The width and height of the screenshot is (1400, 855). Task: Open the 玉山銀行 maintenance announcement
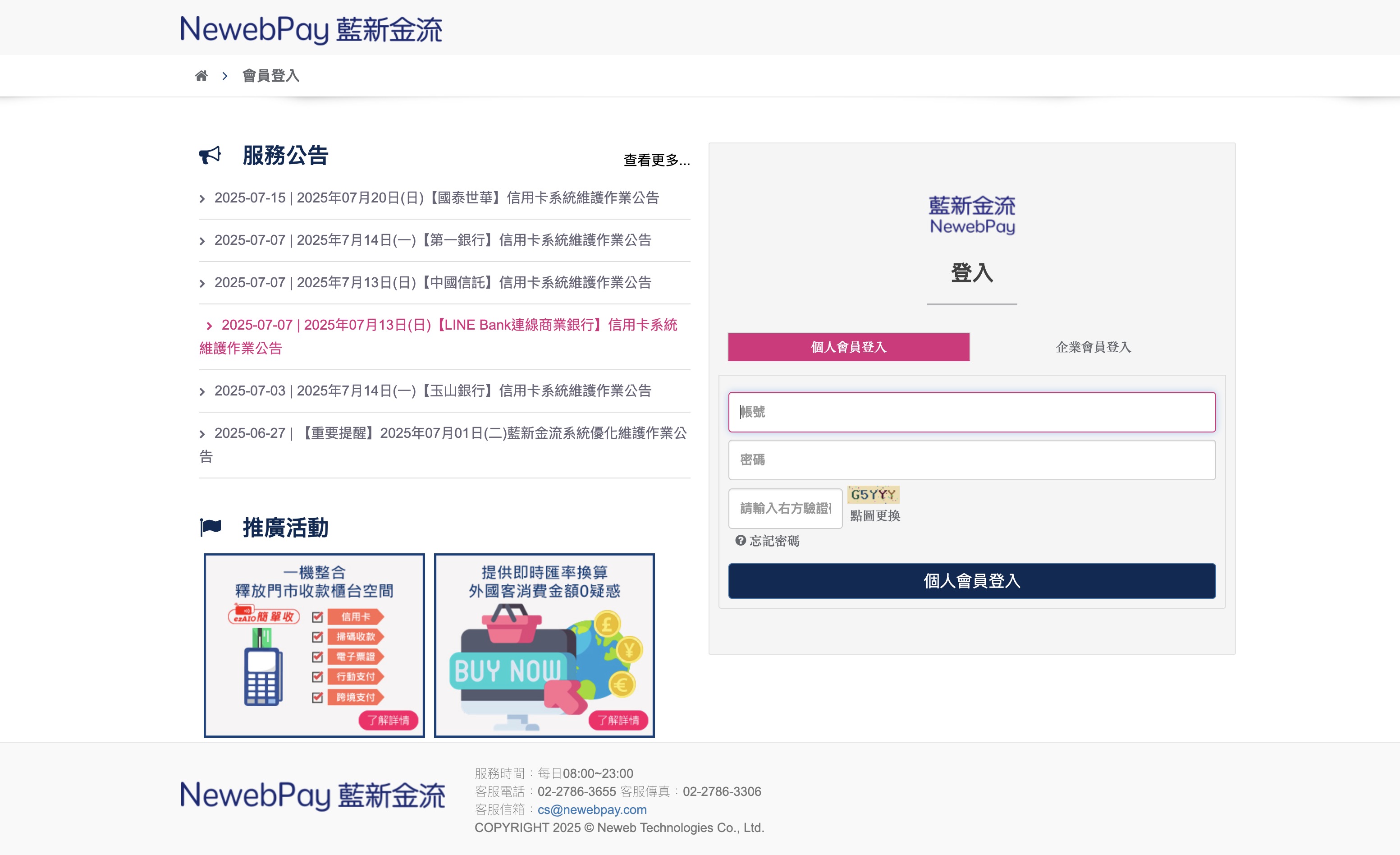pyautogui.click(x=433, y=391)
